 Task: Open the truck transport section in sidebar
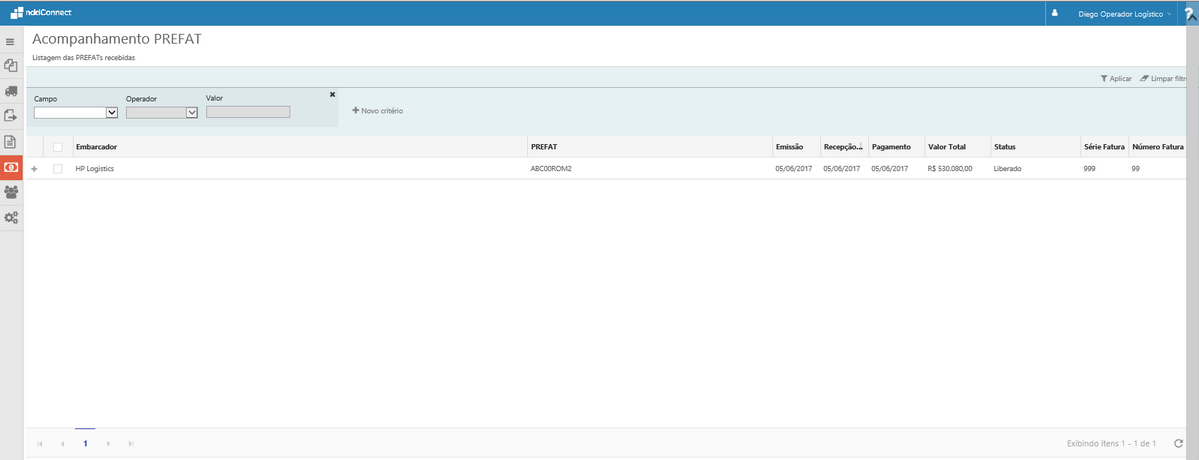click(x=11, y=91)
